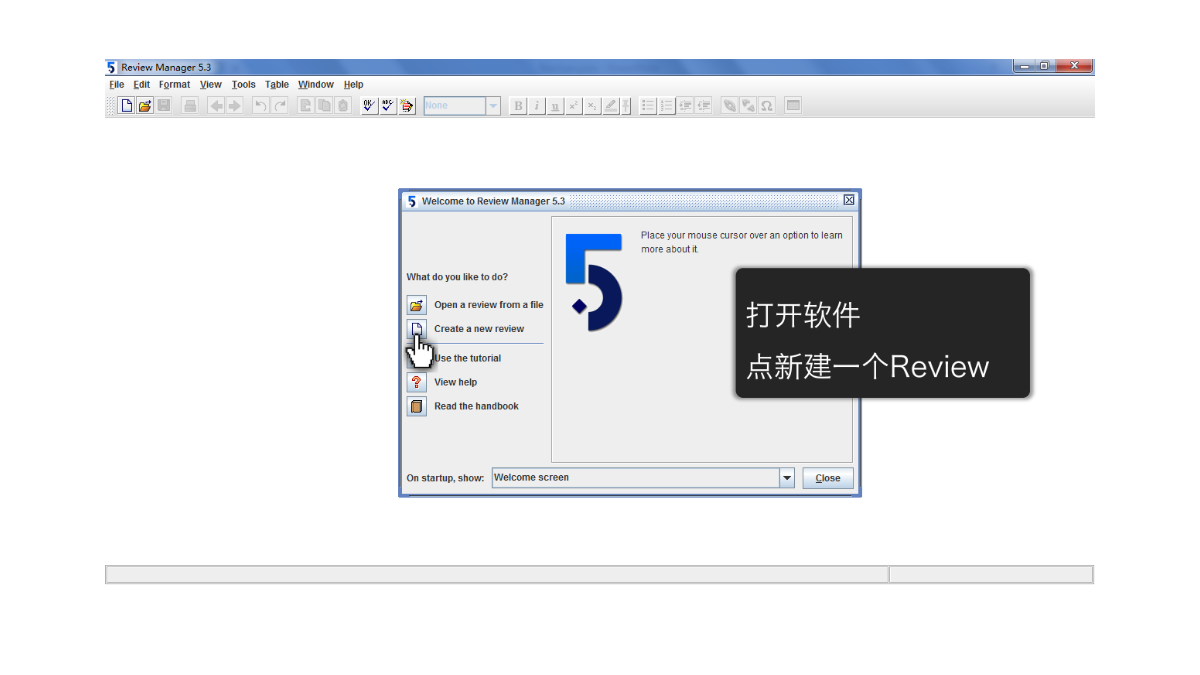Click the first link chain toolbar icon
Viewport: 1200px width, 675px height.
click(730, 105)
